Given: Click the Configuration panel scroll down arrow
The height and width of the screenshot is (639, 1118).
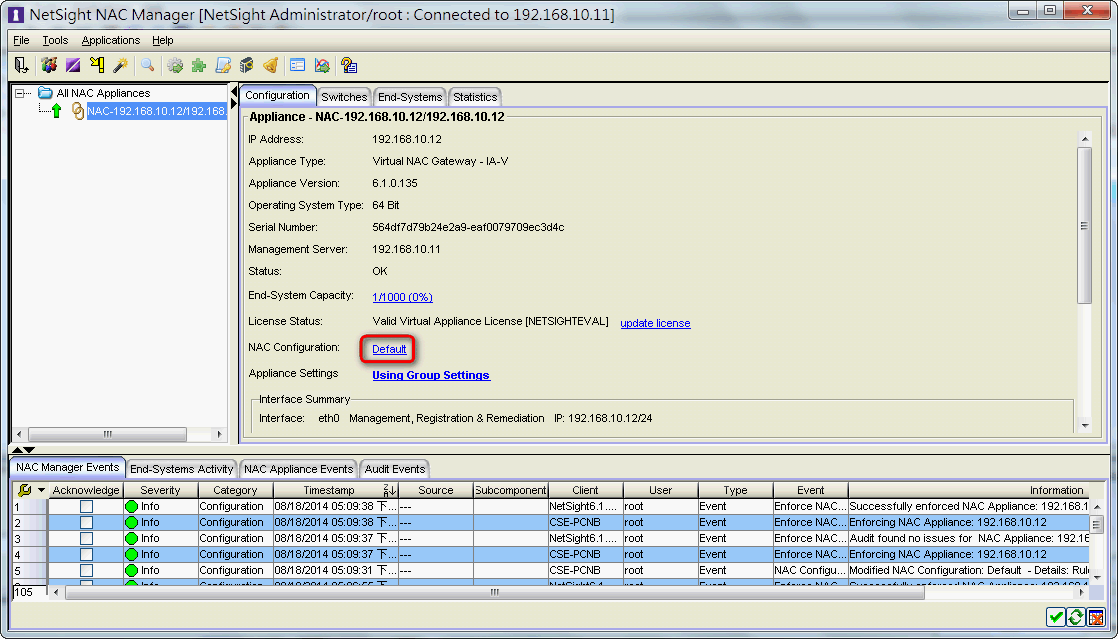Looking at the screenshot, I should point(1084,426).
